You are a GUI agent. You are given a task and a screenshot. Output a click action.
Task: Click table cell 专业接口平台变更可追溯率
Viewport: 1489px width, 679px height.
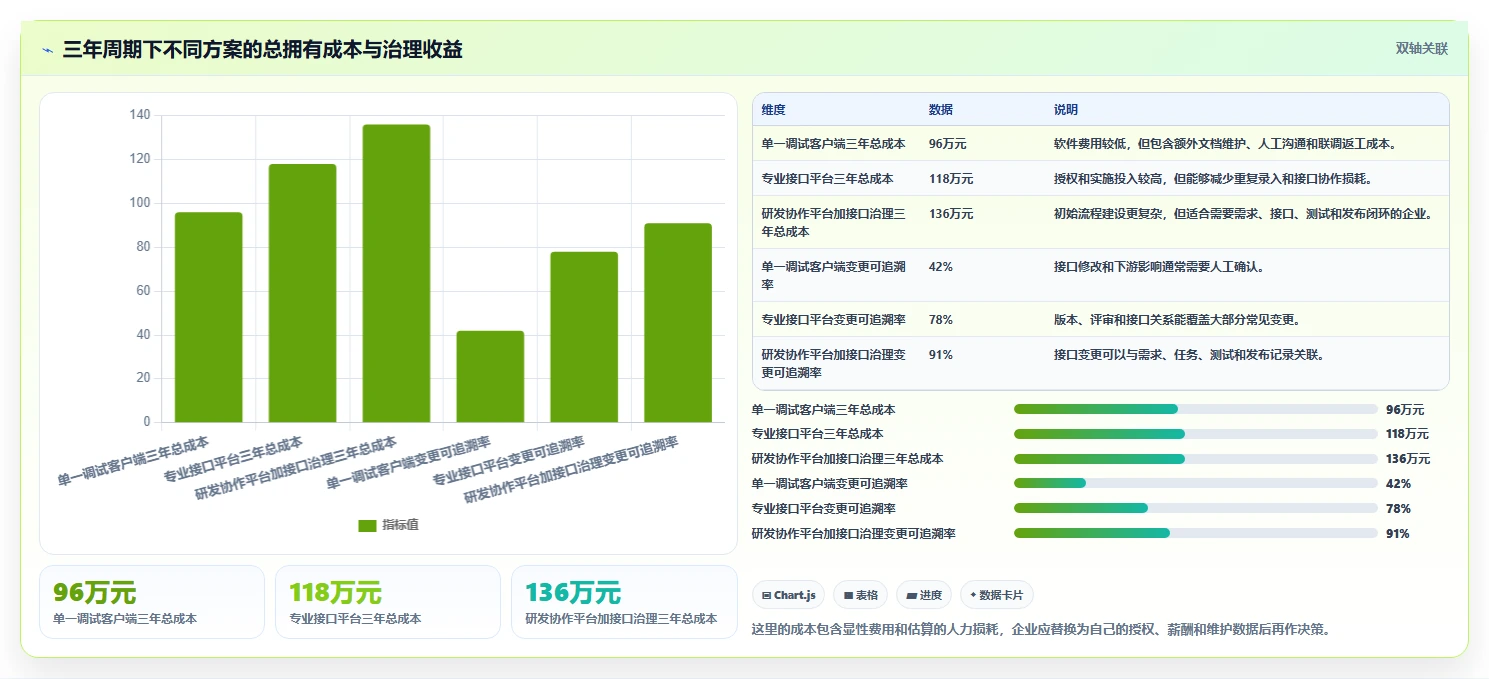[833, 320]
